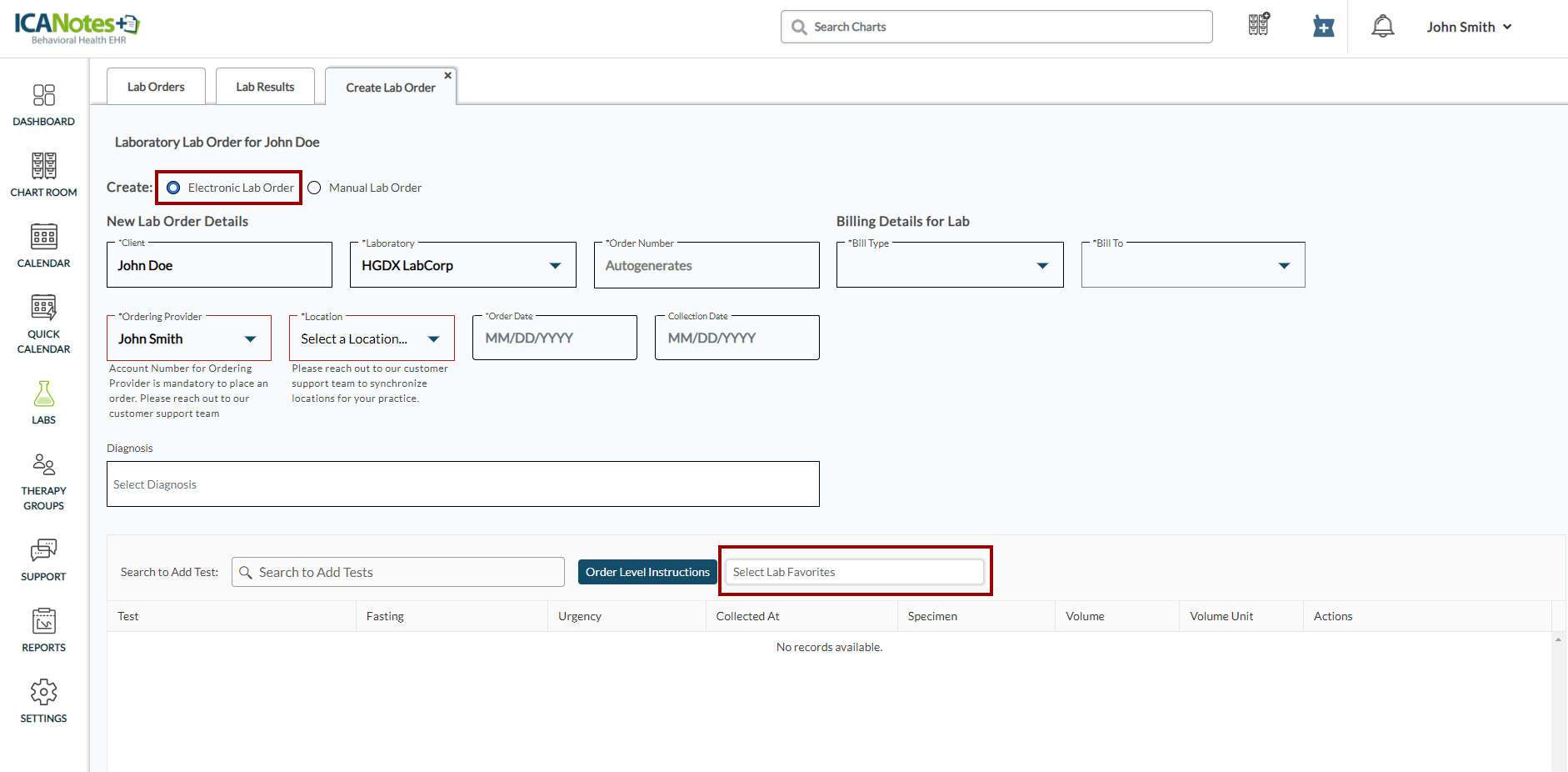Open the Bill Type dropdown
Screen dimensions: 1568x772
tap(1041, 266)
